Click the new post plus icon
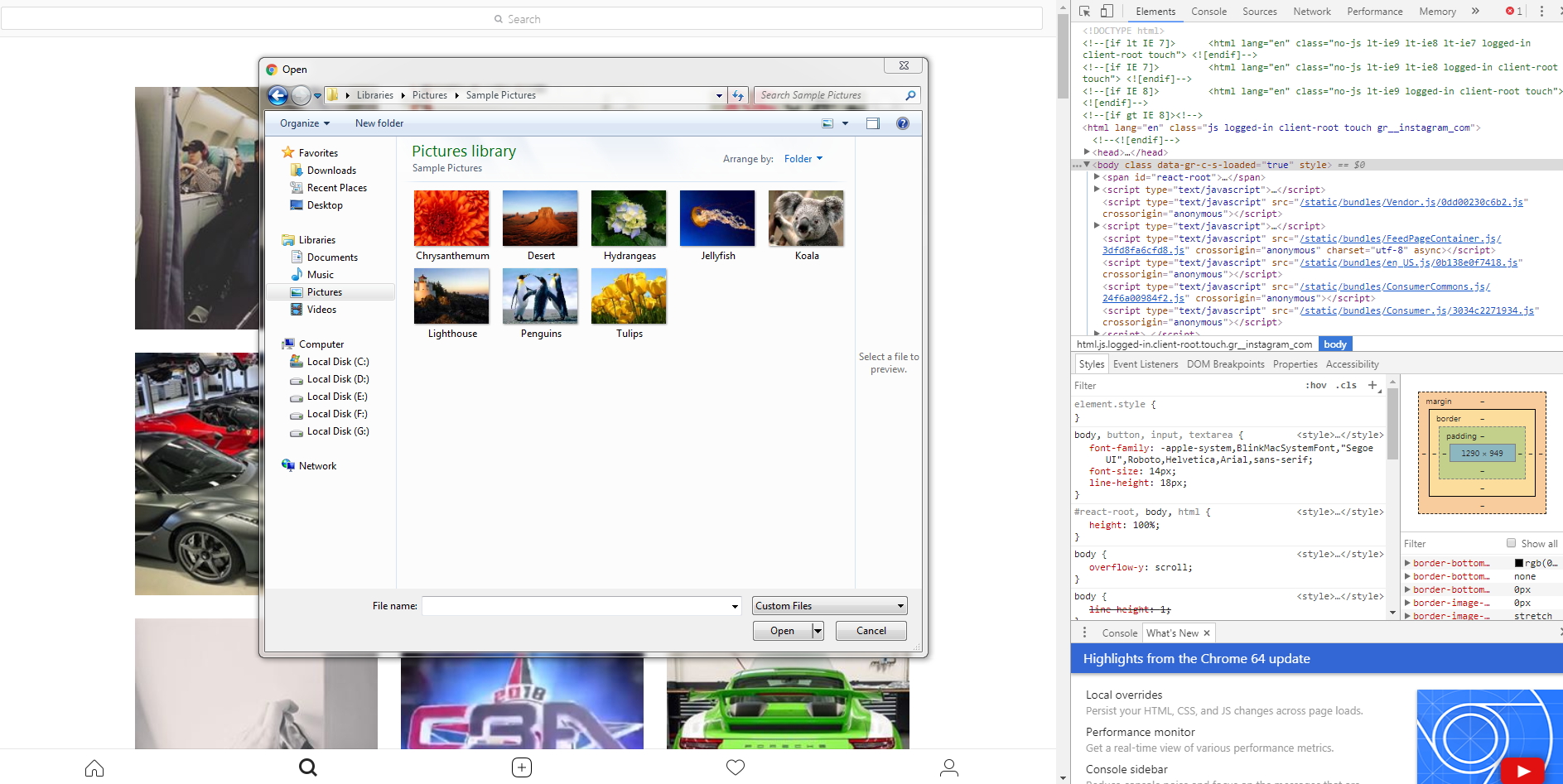1563x784 pixels. pos(522,767)
